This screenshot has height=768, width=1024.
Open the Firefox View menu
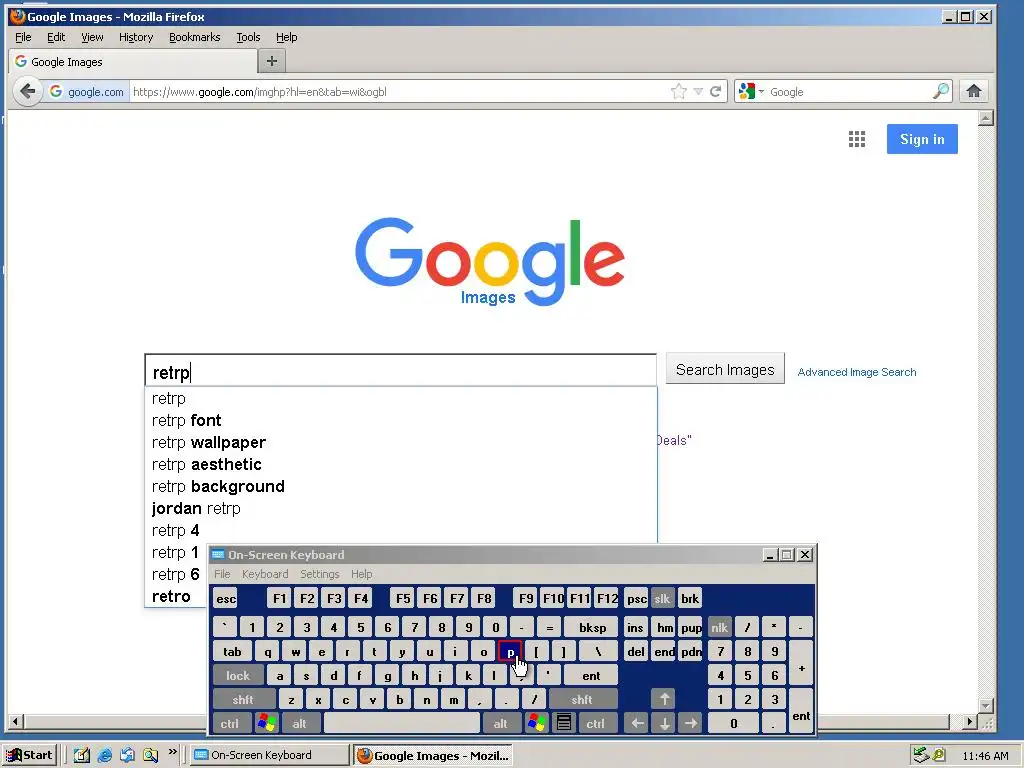click(x=92, y=37)
